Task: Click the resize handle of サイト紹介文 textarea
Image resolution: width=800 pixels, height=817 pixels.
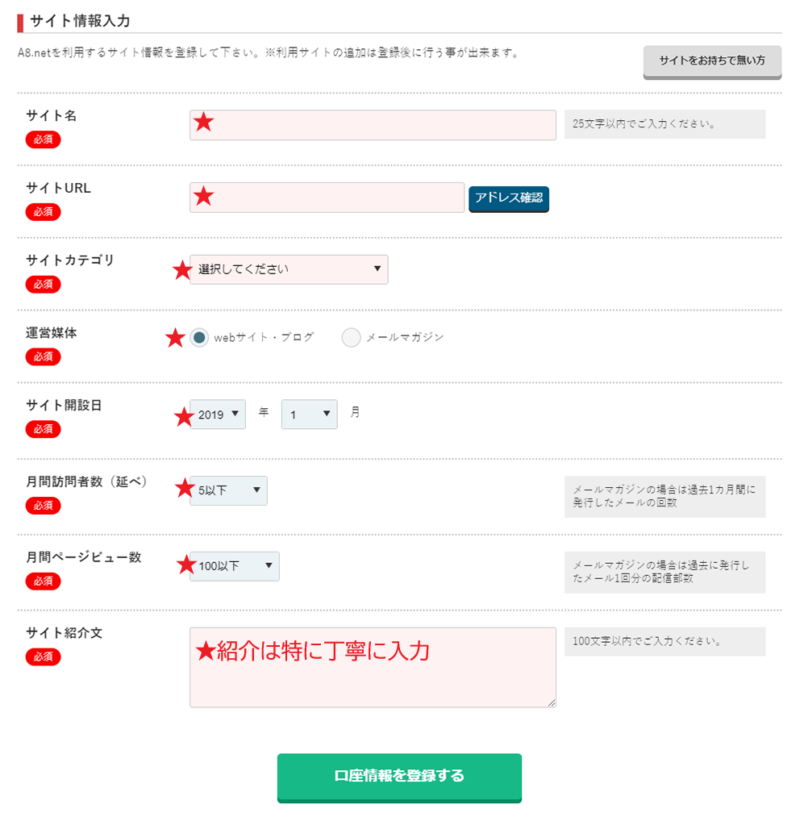Action: (551, 703)
